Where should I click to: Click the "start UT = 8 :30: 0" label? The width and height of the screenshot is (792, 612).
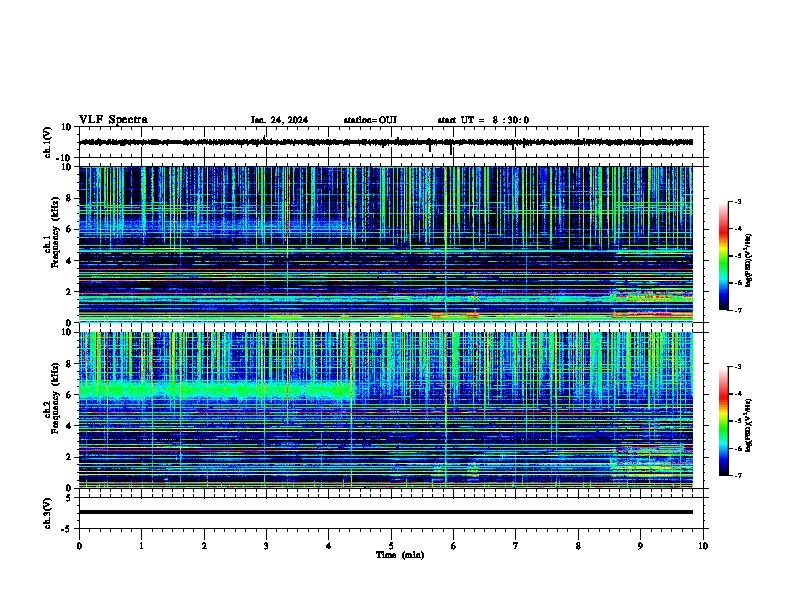(483, 120)
